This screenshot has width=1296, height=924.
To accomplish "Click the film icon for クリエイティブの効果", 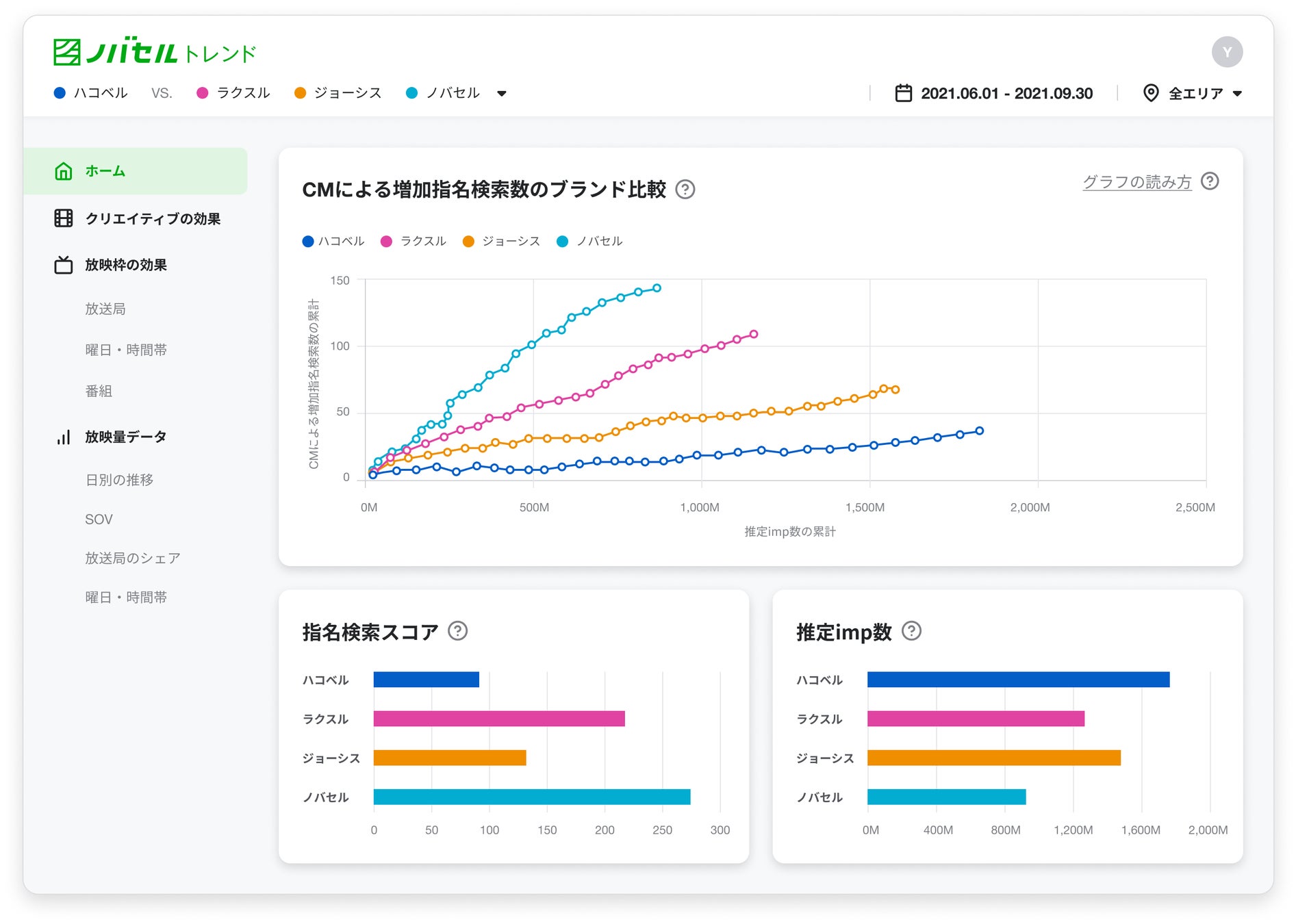I will pos(64,218).
